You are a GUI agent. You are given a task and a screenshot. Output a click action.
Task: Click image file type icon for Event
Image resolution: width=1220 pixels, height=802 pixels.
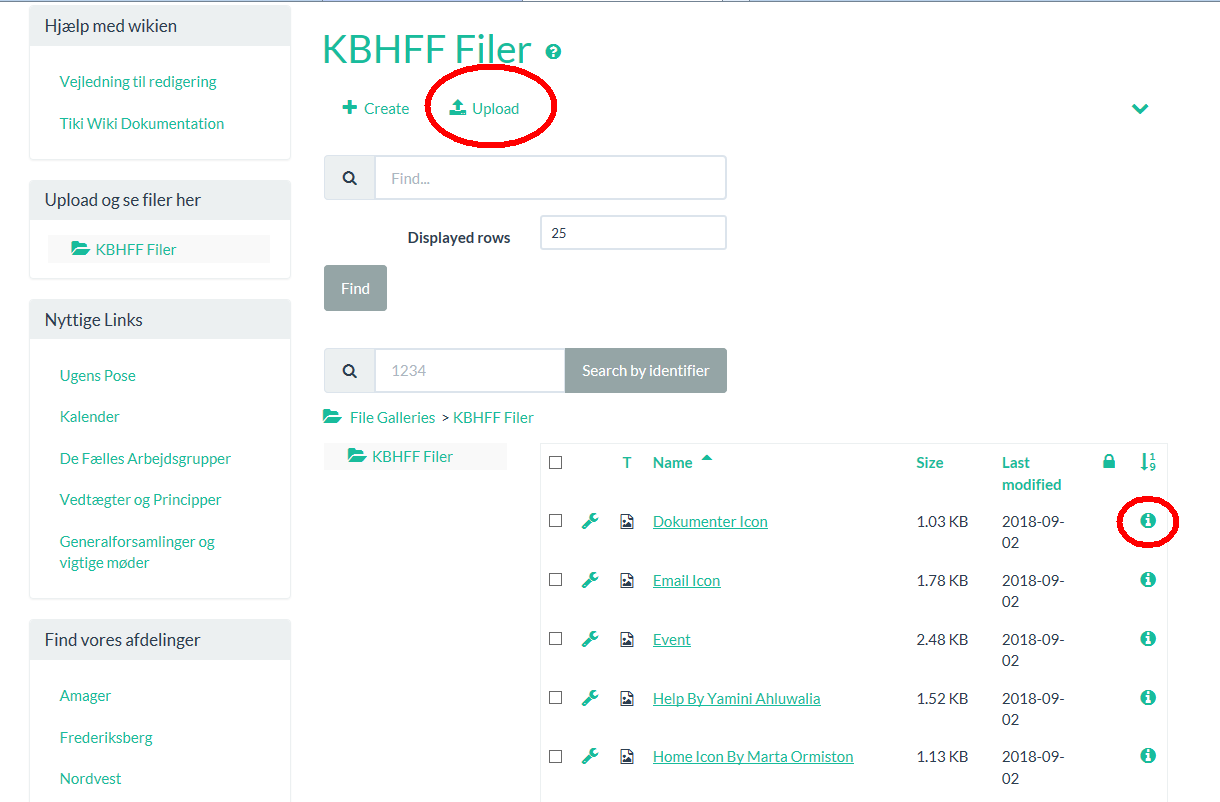pos(627,639)
